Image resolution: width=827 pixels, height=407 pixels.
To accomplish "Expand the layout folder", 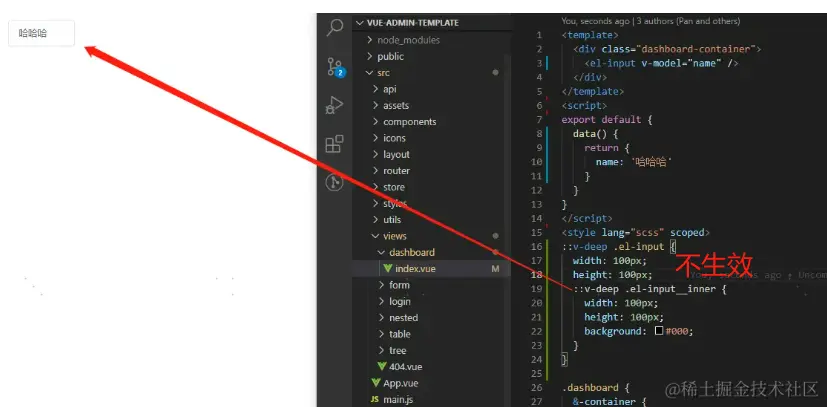I will (376, 154).
